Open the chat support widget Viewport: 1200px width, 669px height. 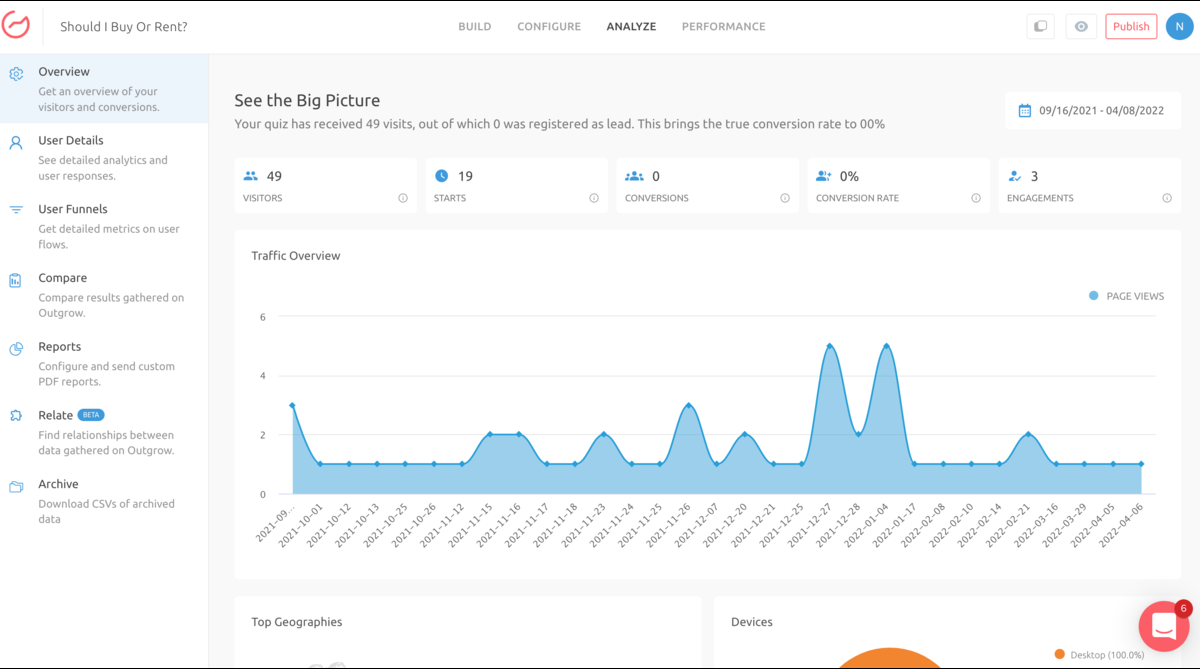point(1163,626)
